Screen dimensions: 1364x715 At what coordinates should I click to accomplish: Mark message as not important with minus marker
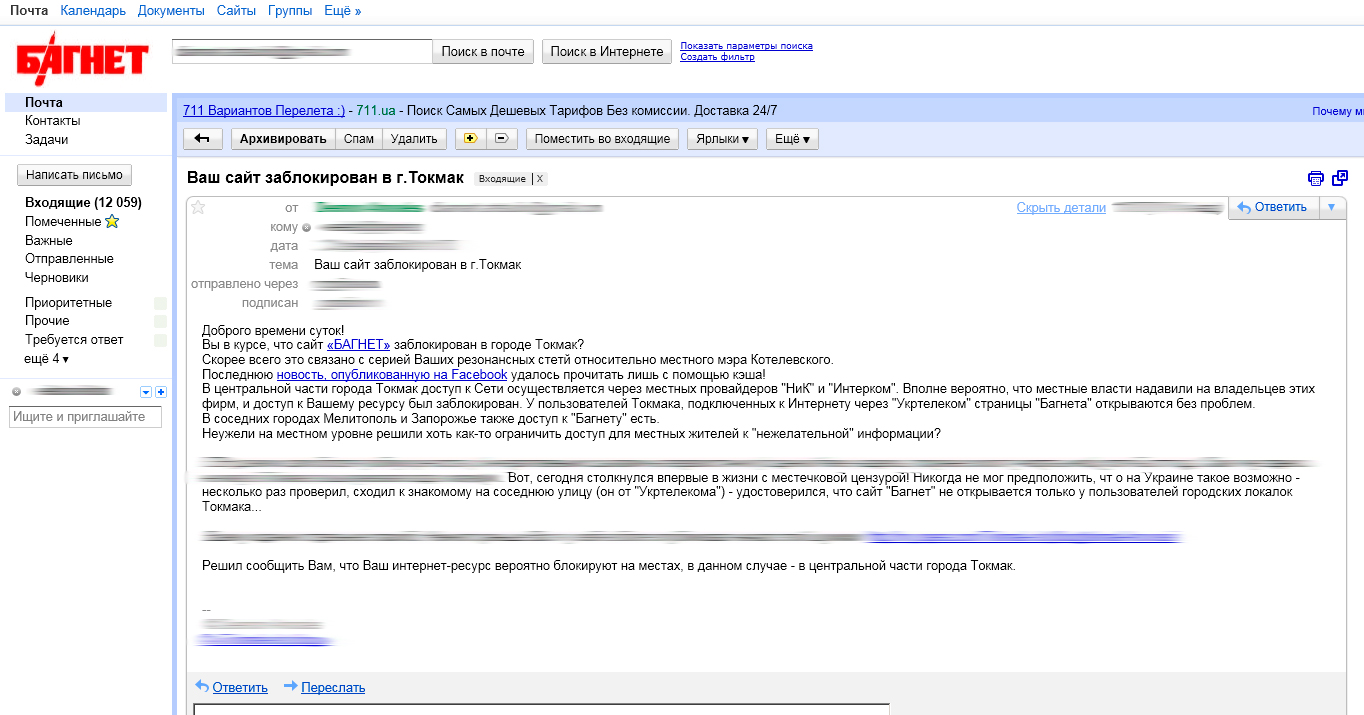502,139
